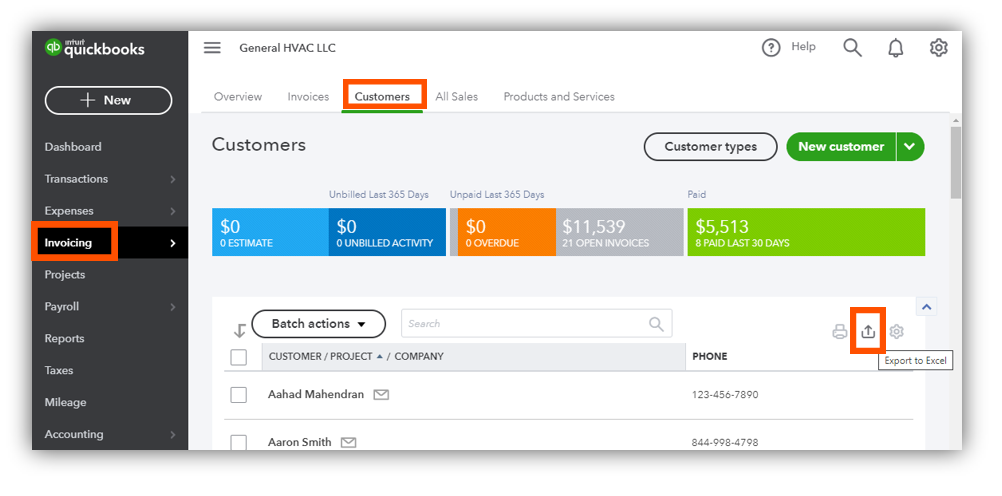Image resolution: width=1002 pixels, height=496 pixels.
Task: Open the Help question mark icon
Action: click(x=771, y=47)
